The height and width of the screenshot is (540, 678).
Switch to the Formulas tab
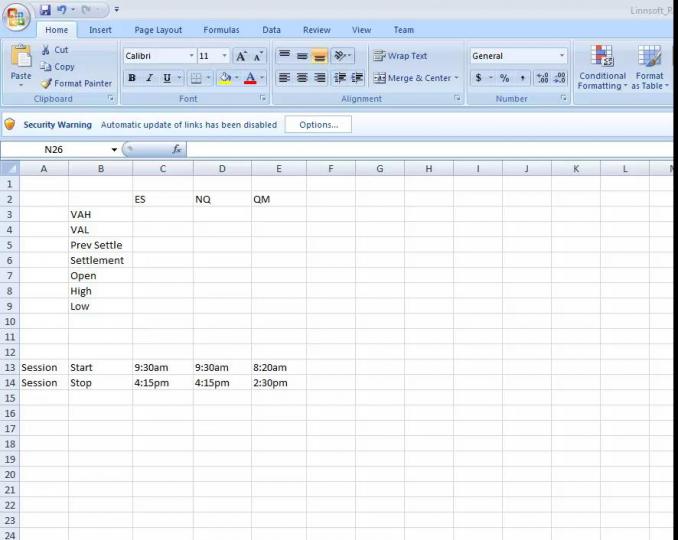[221, 30]
